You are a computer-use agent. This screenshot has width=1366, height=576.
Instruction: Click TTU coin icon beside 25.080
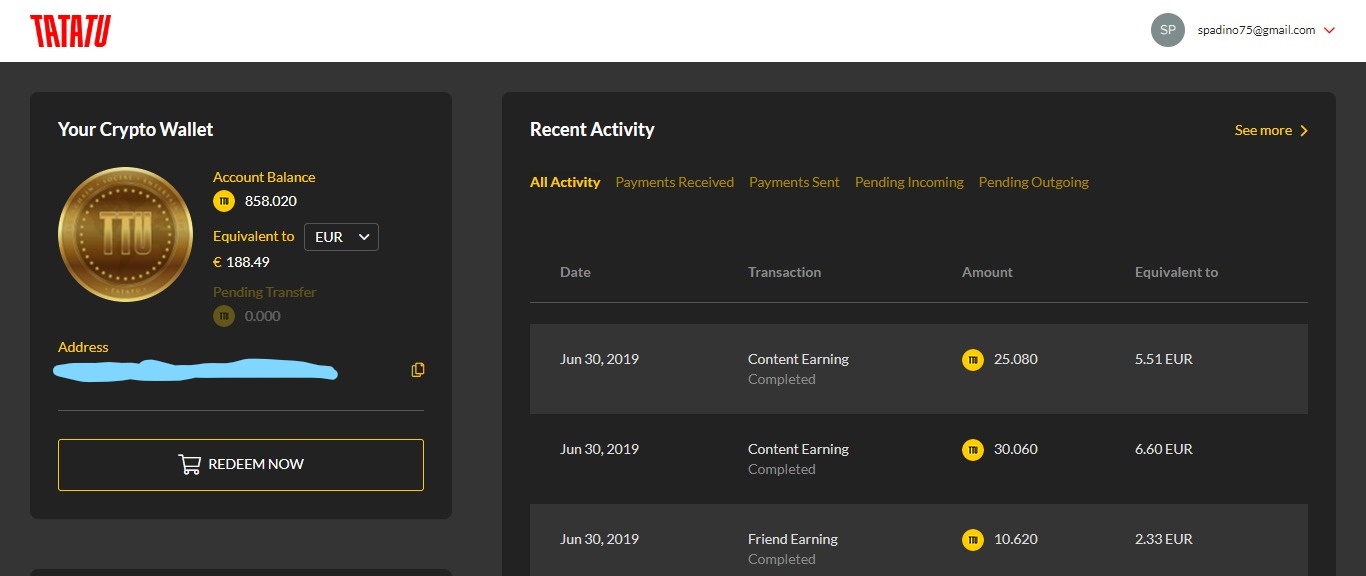point(972,360)
